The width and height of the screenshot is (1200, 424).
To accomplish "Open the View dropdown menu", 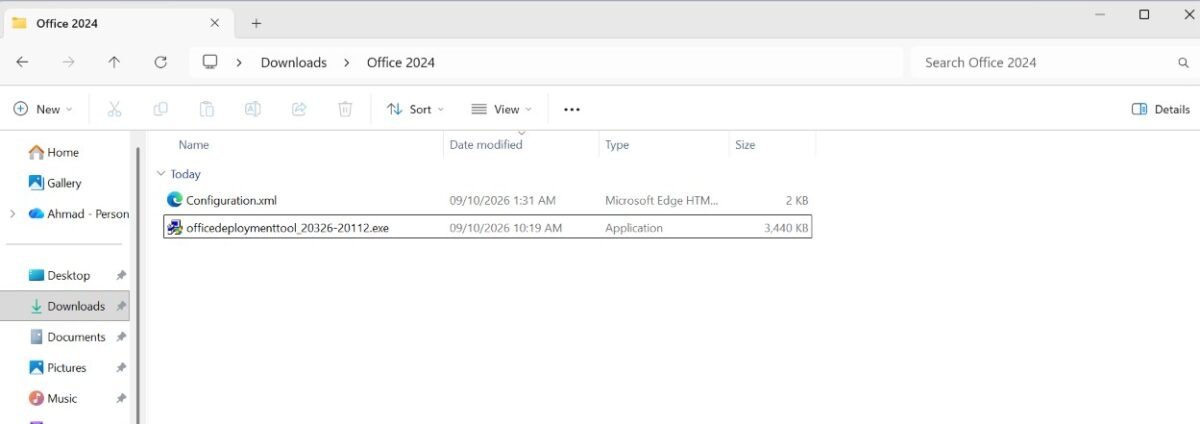I will [x=501, y=109].
